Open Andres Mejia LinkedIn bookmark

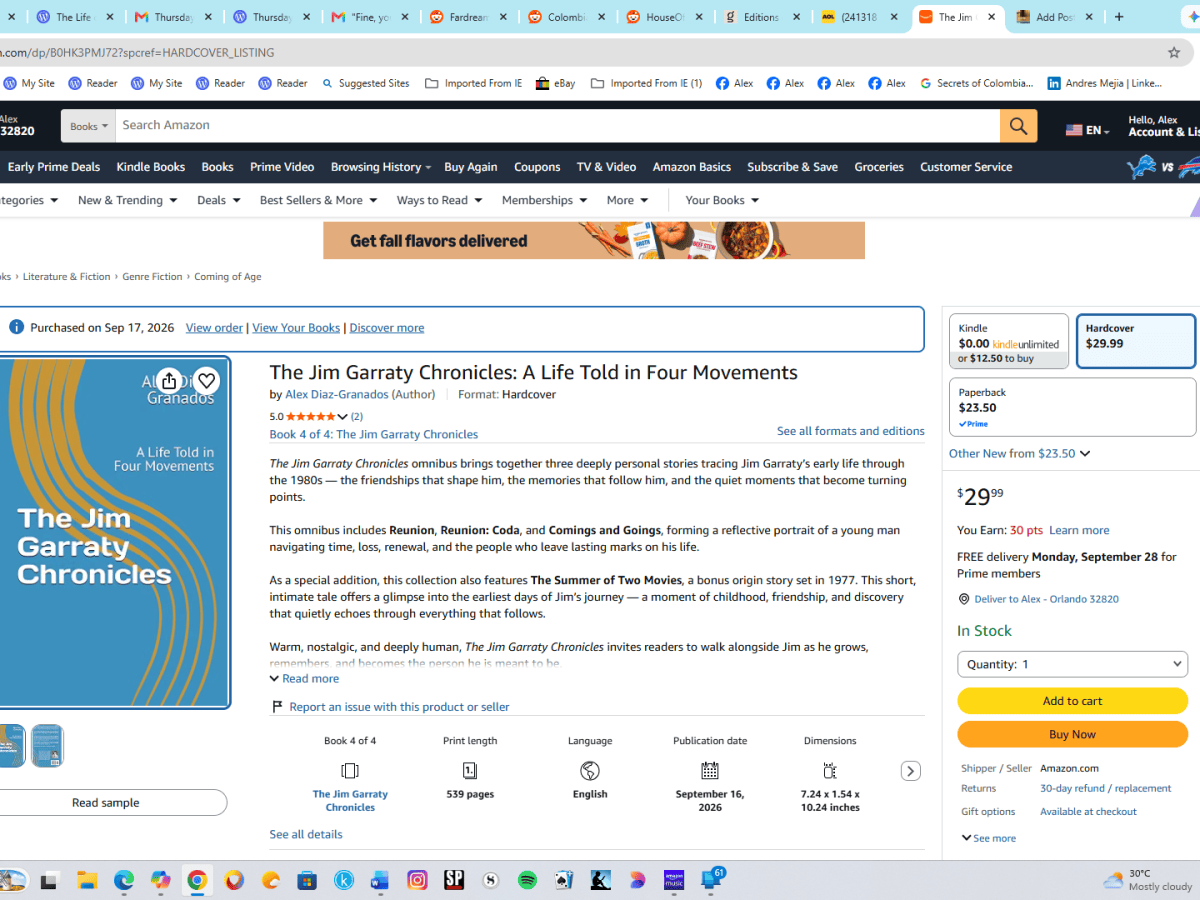click(1105, 83)
